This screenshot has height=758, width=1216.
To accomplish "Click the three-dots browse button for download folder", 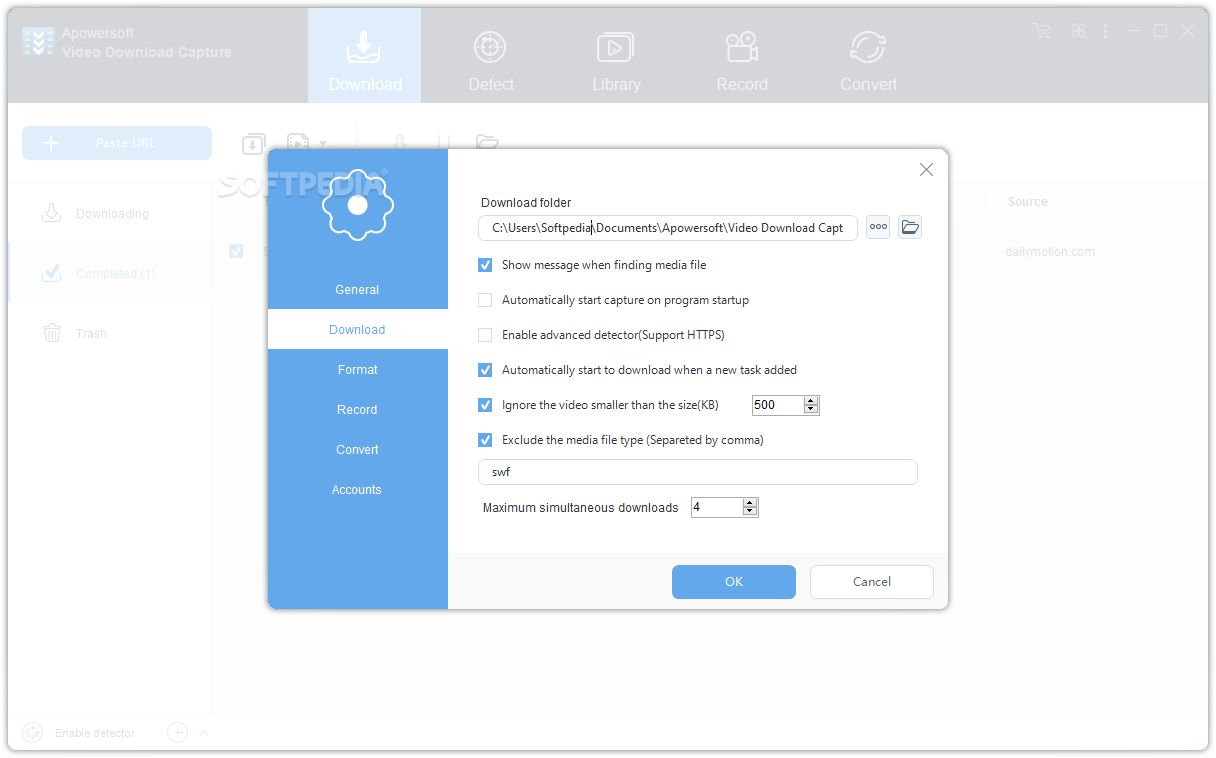I will 878,227.
